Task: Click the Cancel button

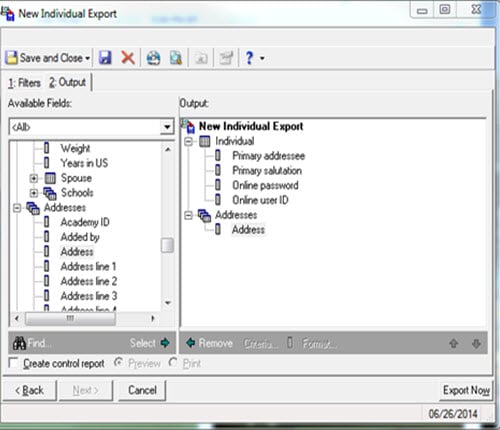Action: pos(142,390)
